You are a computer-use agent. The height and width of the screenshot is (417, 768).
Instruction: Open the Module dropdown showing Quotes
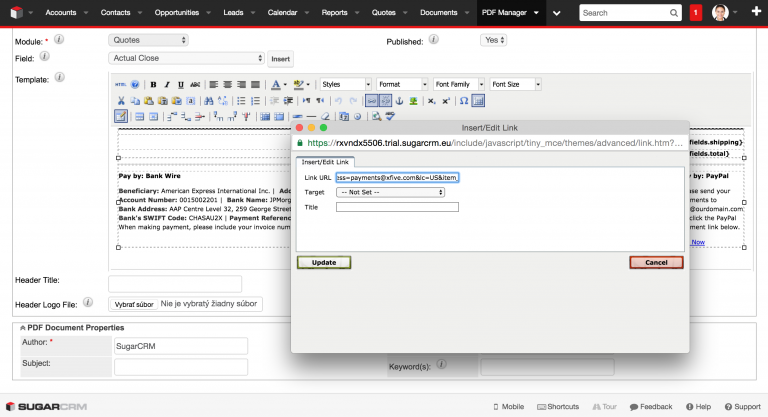pos(148,40)
